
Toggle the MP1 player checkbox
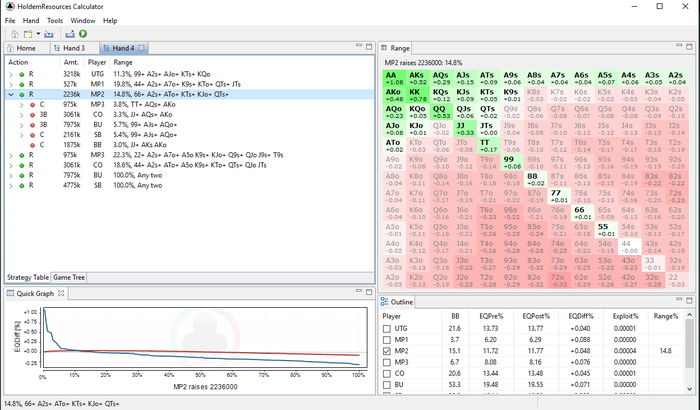click(387, 340)
